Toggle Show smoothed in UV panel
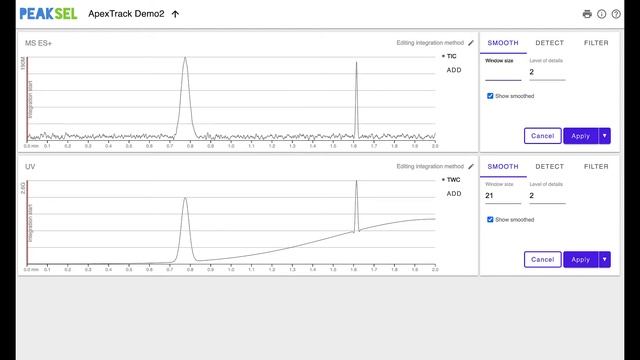 pos(490,220)
